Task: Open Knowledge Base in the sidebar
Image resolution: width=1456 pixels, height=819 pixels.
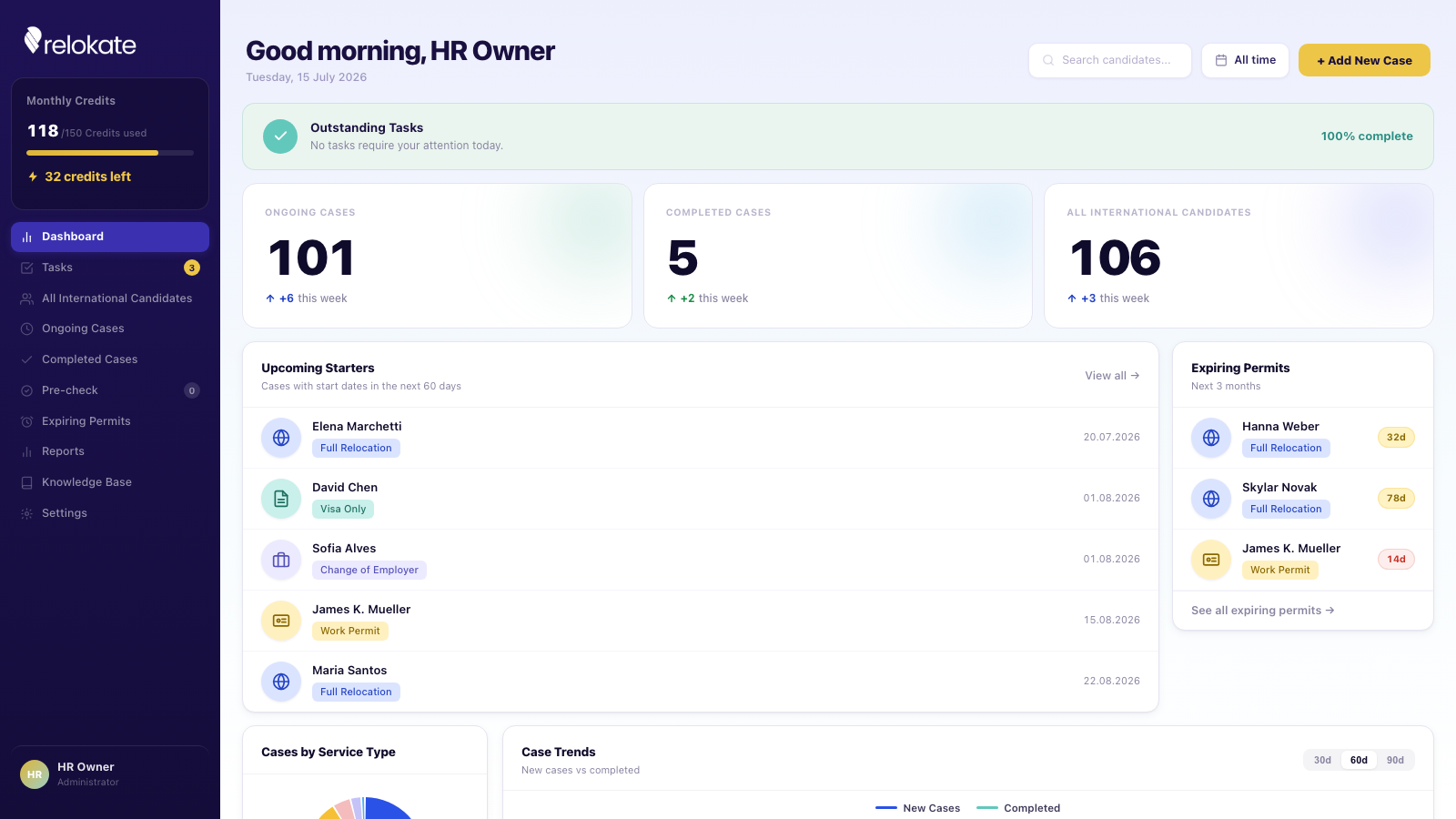Action: click(110, 482)
